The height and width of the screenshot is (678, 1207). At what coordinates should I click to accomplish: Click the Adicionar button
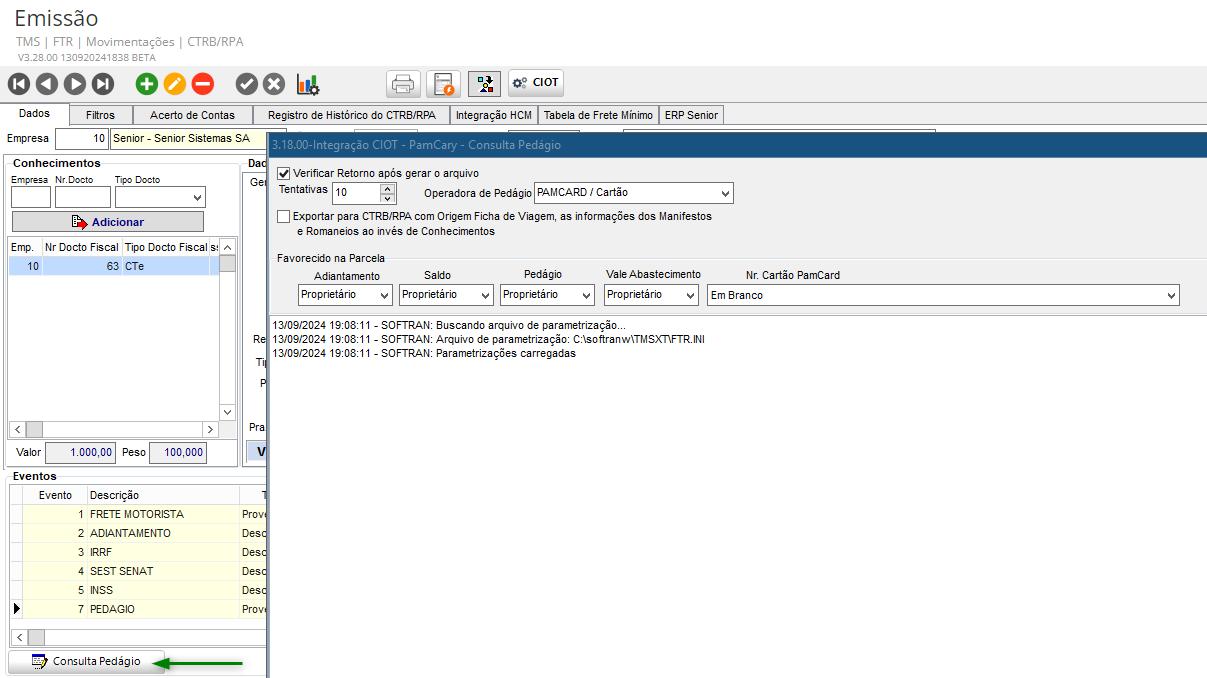tap(108, 222)
